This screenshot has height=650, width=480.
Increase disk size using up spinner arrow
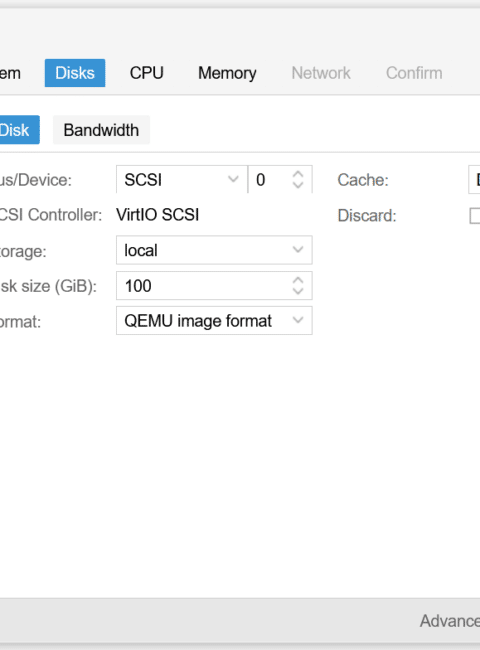click(x=298, y=281)
